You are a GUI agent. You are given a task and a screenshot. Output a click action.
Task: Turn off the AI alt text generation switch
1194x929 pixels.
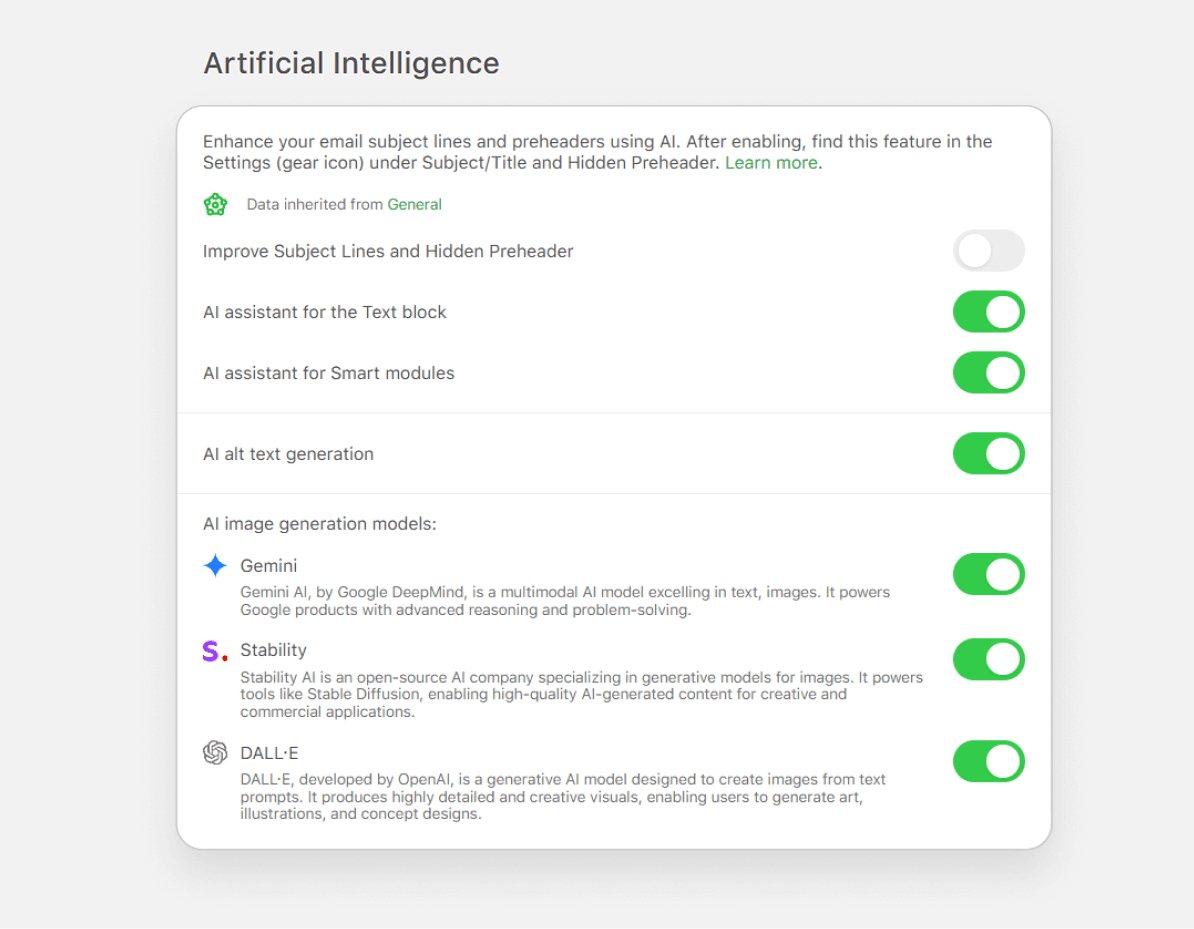[988, 454]
